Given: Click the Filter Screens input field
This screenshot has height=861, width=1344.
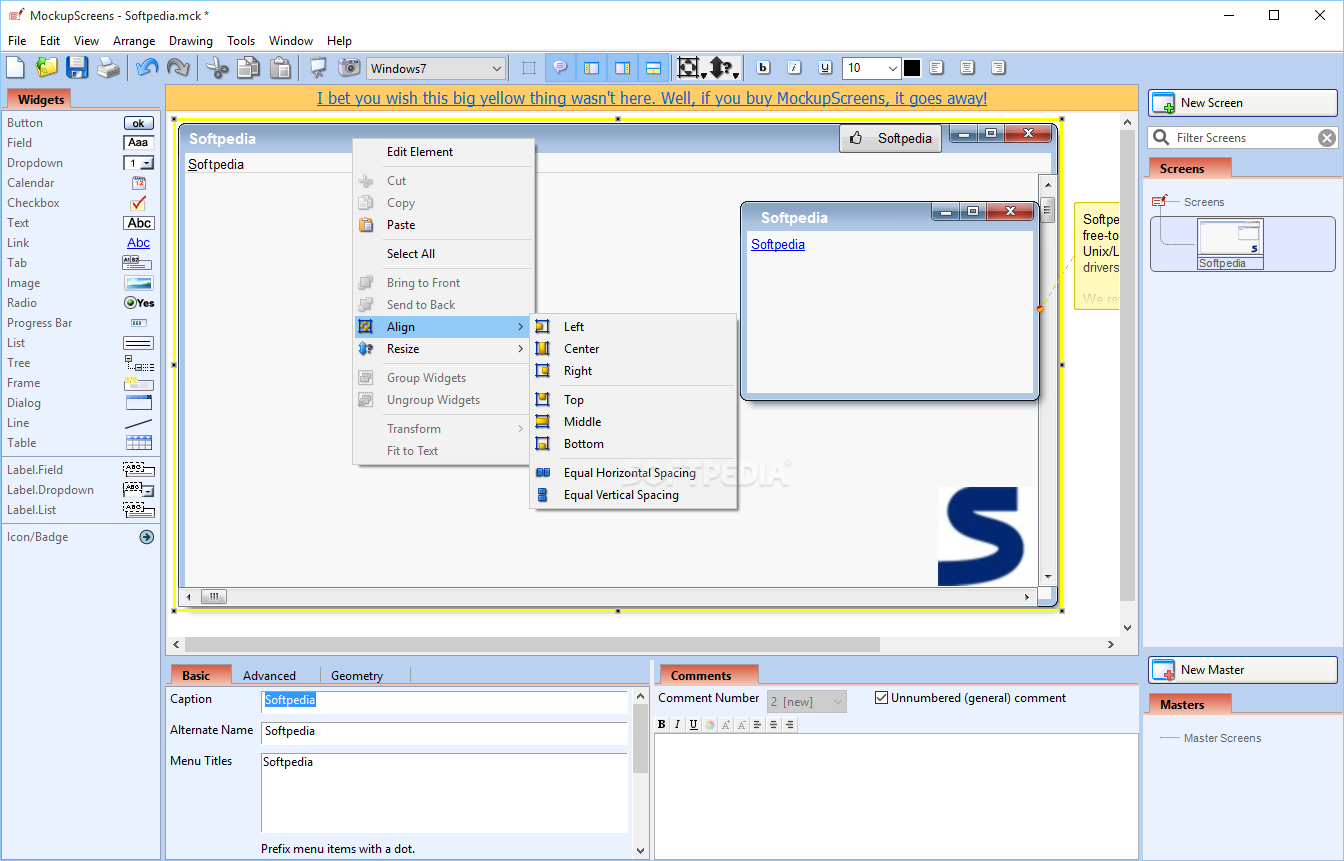Looking at the screenshot, I should click(1244, 138).
